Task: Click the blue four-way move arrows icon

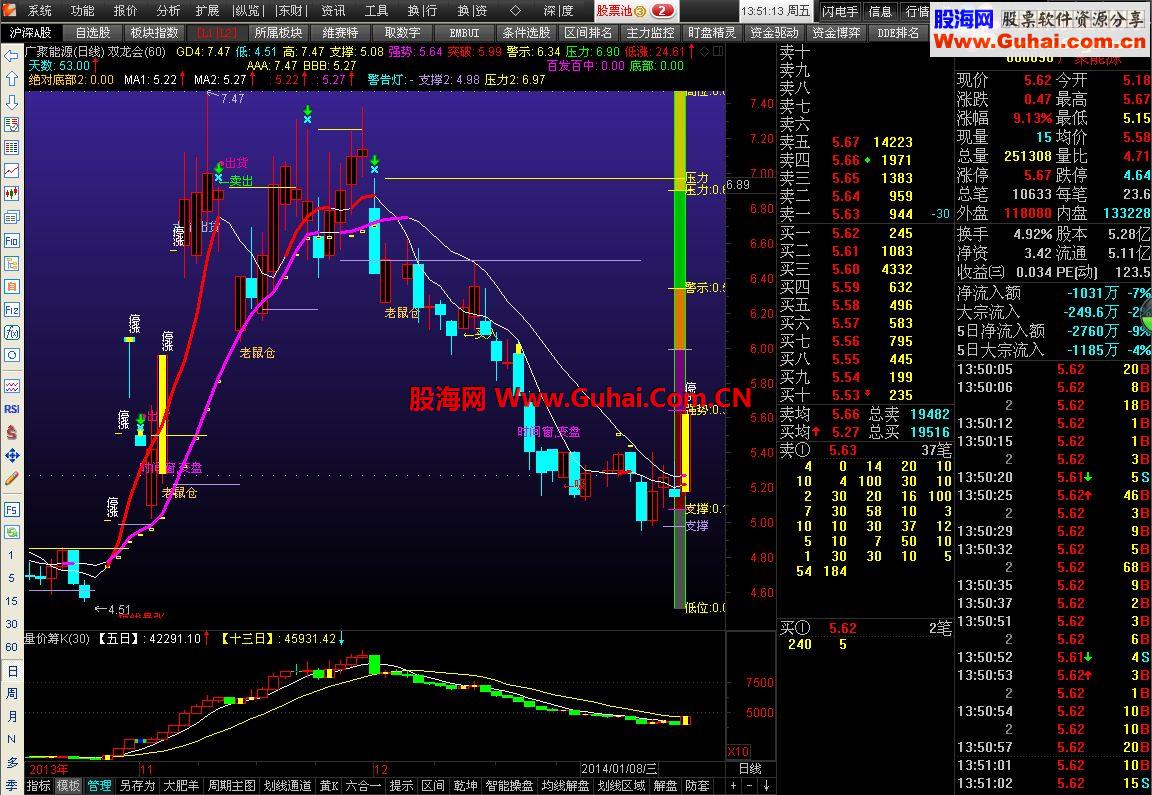Action: [11, 456]
